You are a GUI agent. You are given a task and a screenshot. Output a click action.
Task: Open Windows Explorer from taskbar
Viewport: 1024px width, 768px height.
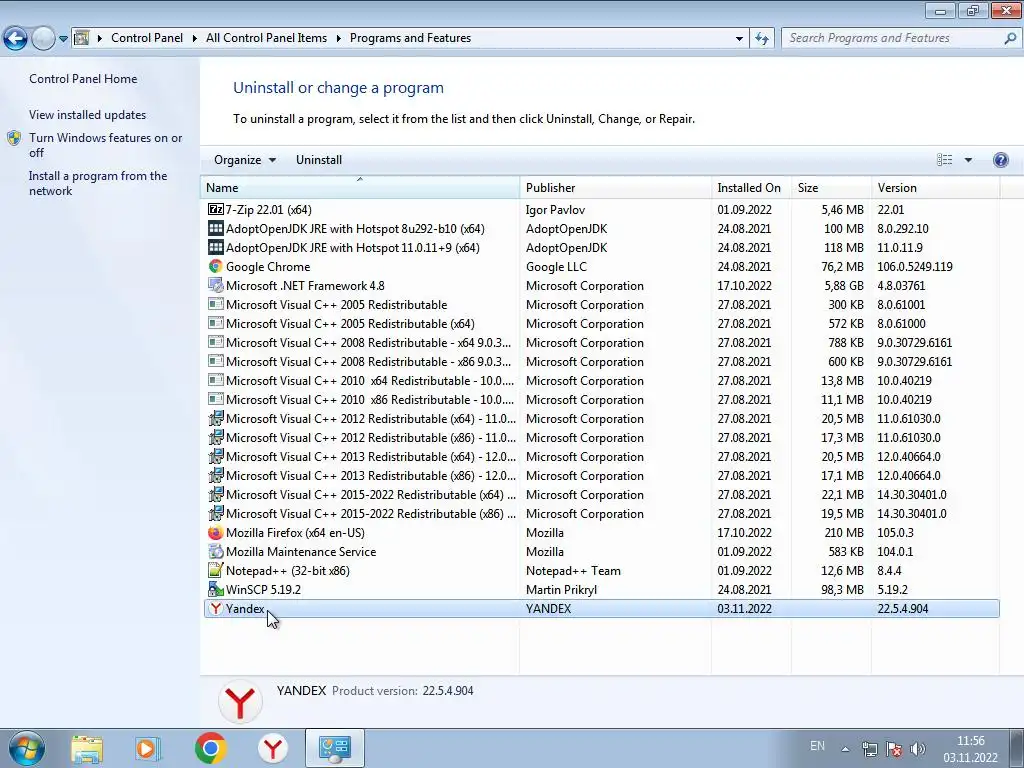point(87,748)
